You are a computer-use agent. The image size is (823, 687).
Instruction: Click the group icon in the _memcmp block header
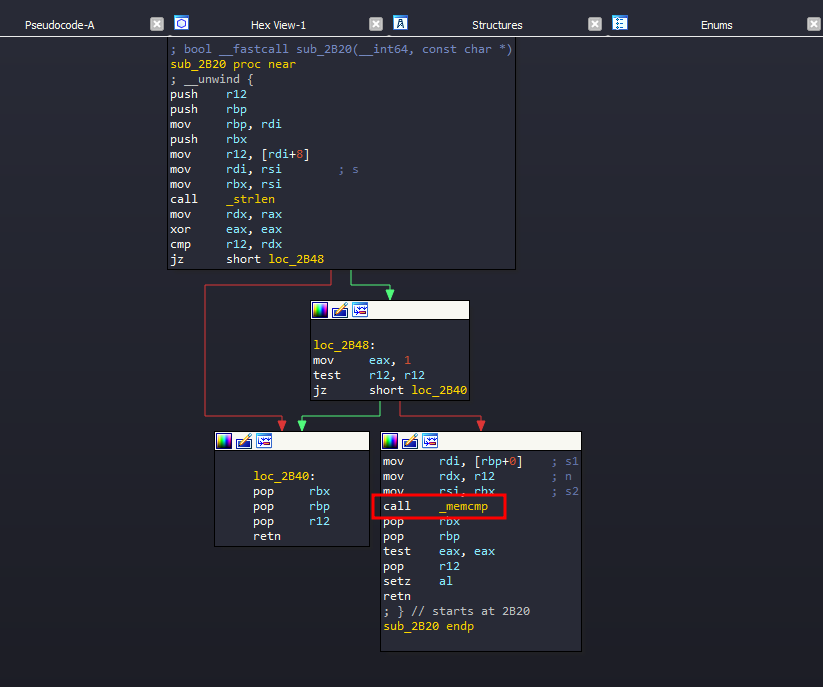pyautogui.click(x=430, y=441)
